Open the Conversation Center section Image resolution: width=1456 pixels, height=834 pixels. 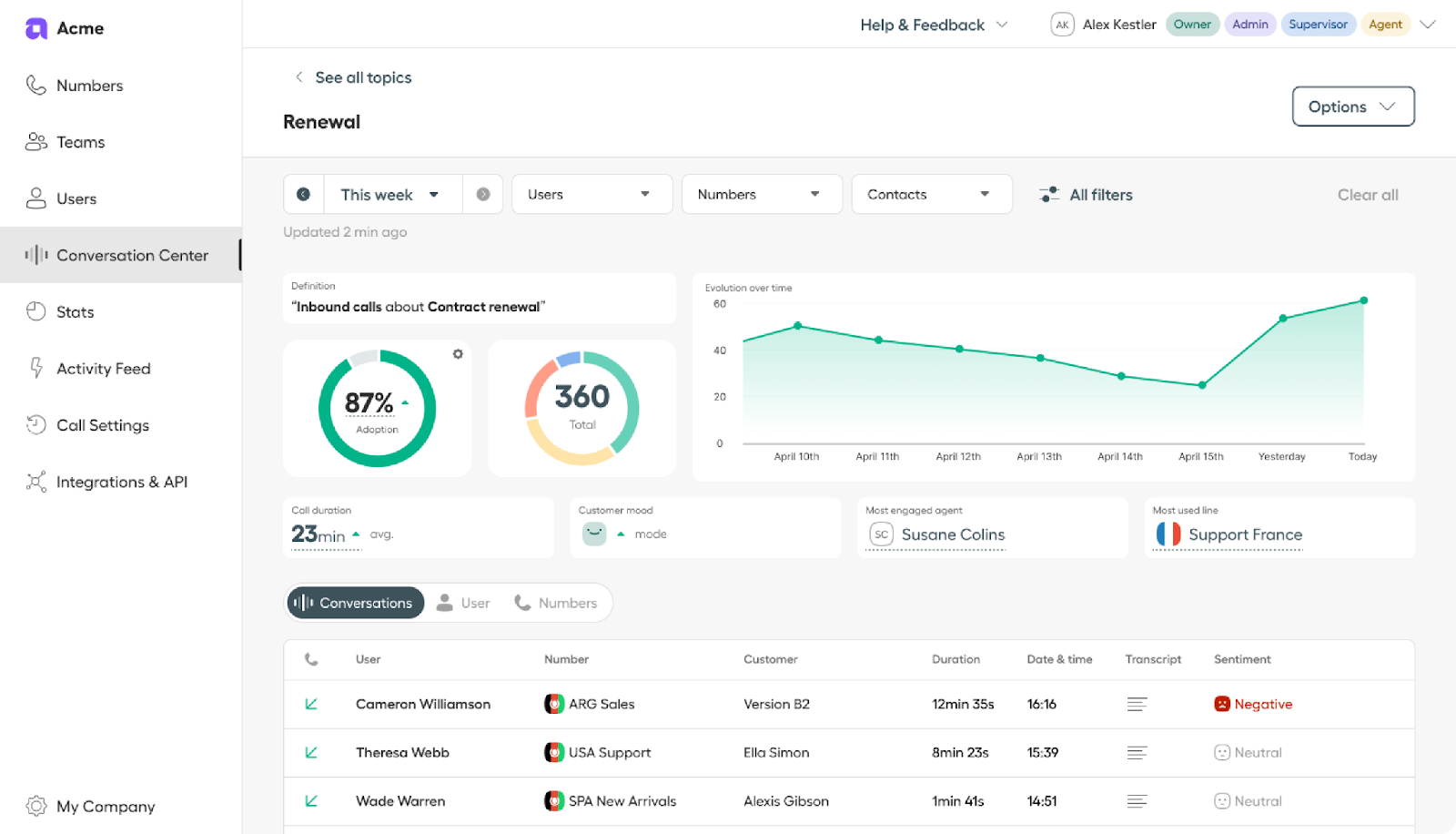[132, 255]
